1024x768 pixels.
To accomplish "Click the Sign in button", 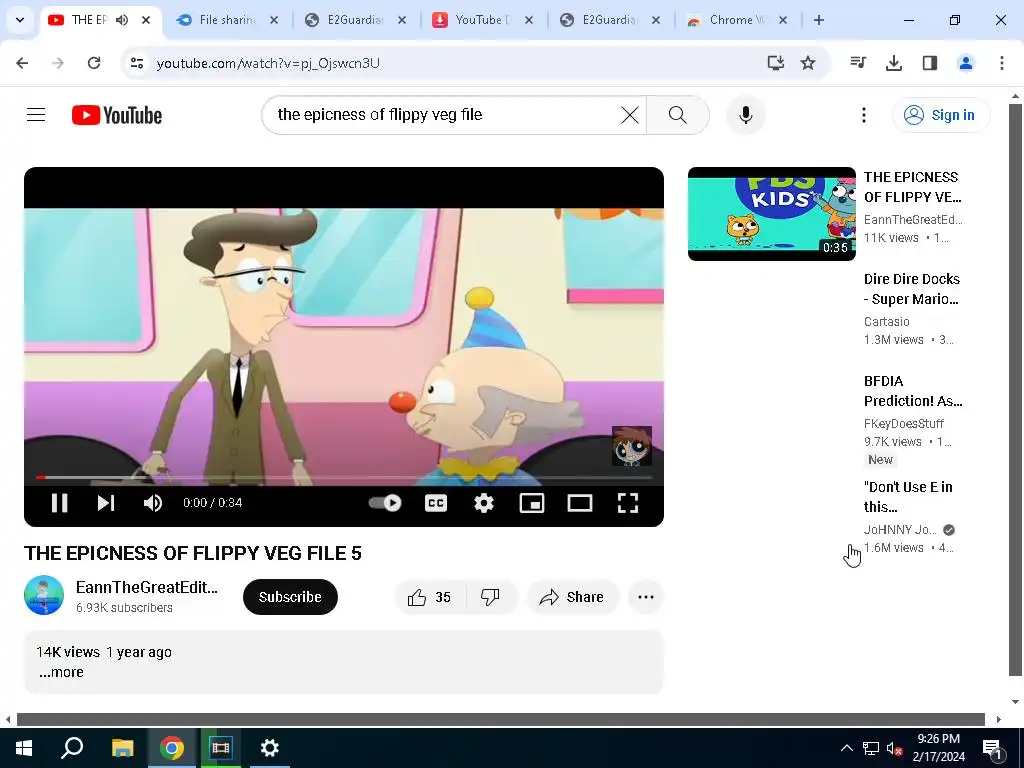I will (941, 115).
